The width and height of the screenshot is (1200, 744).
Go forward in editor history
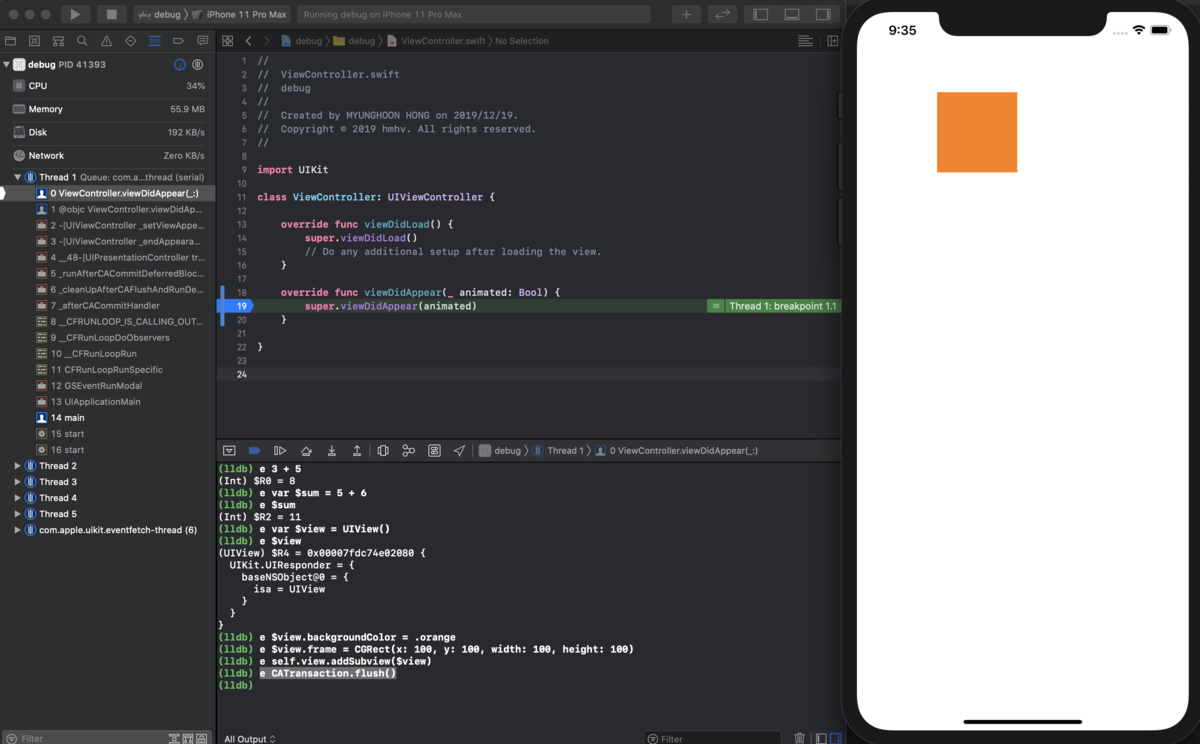(x=268, y=41)
